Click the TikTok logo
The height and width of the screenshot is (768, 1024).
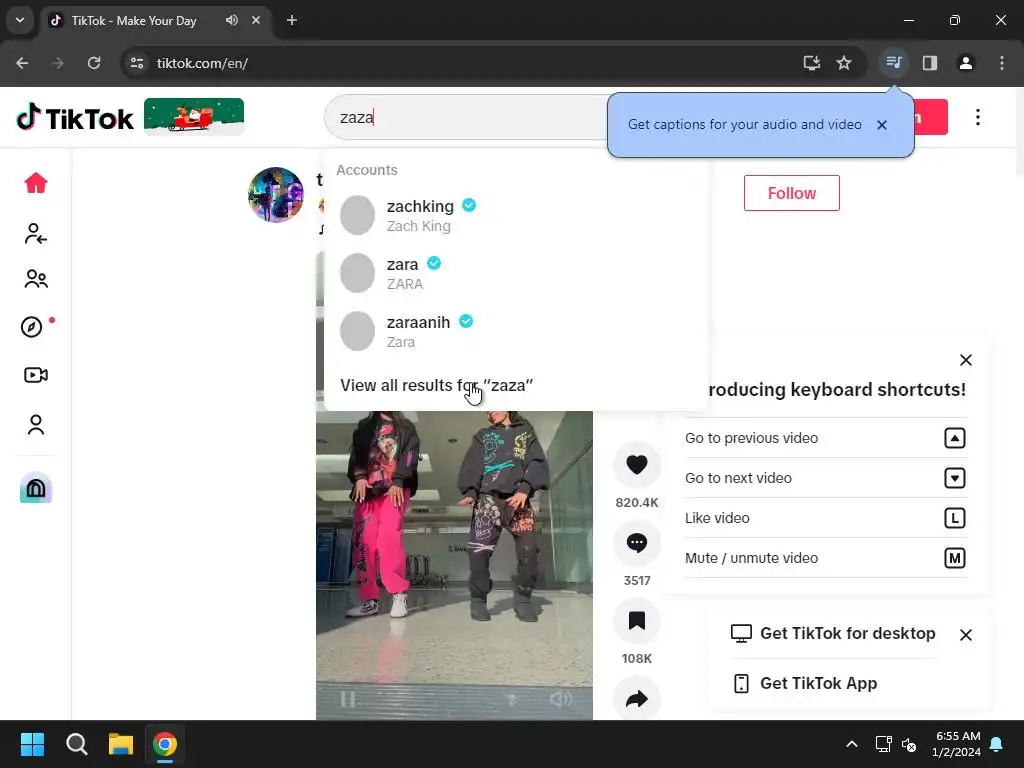[74, 118]
